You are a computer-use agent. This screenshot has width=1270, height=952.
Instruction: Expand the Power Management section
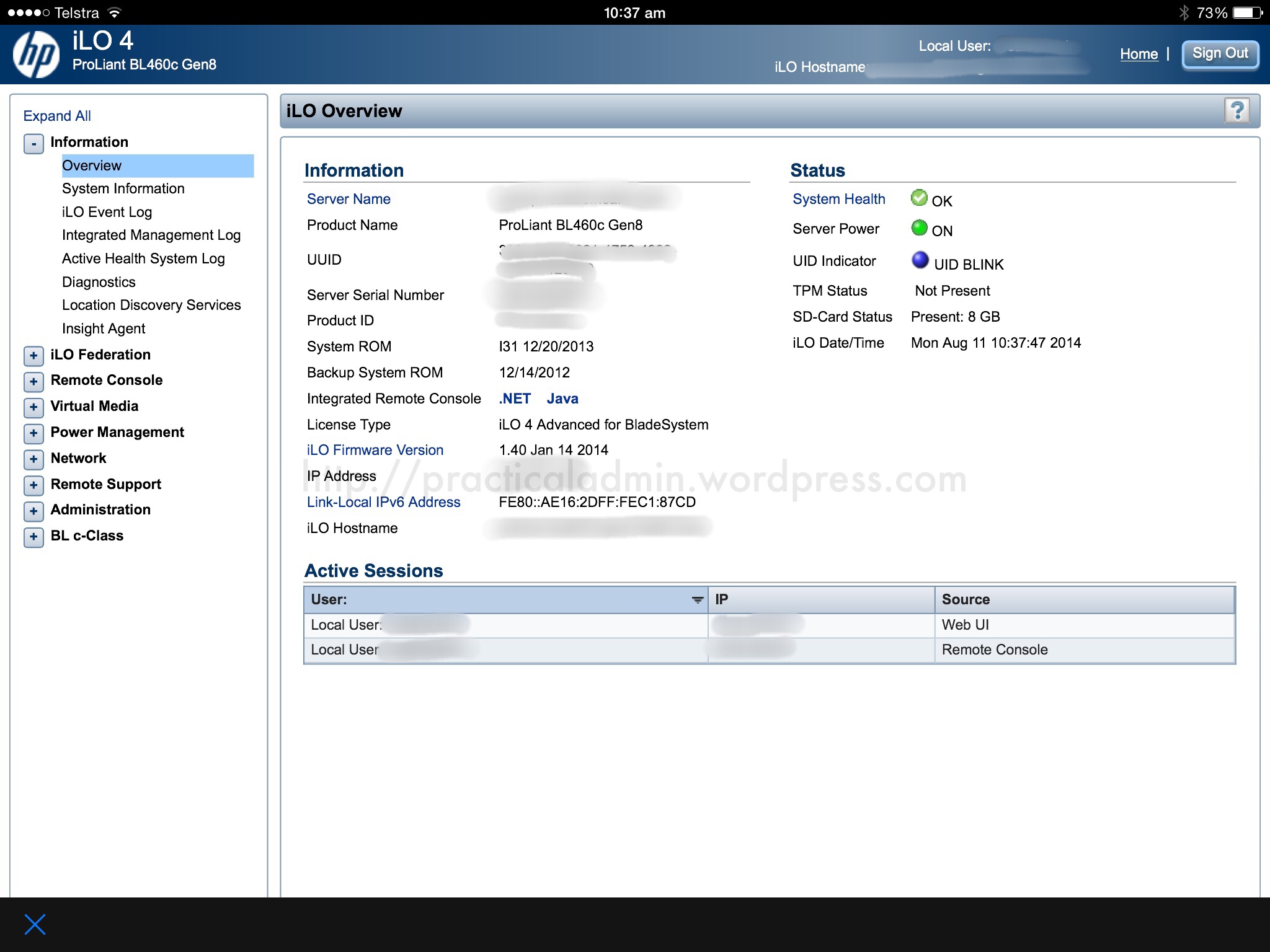pos(33,433)
